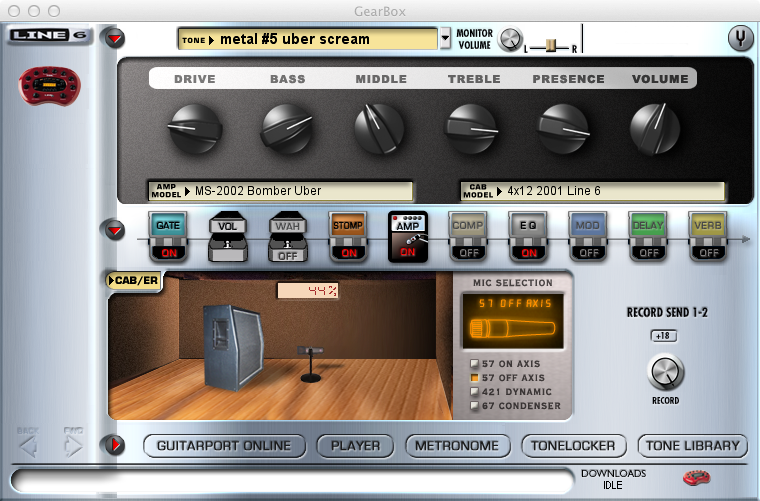
Task: Click the 57 OFF AXIS orange display label
Action: click(x=515, y=303)
